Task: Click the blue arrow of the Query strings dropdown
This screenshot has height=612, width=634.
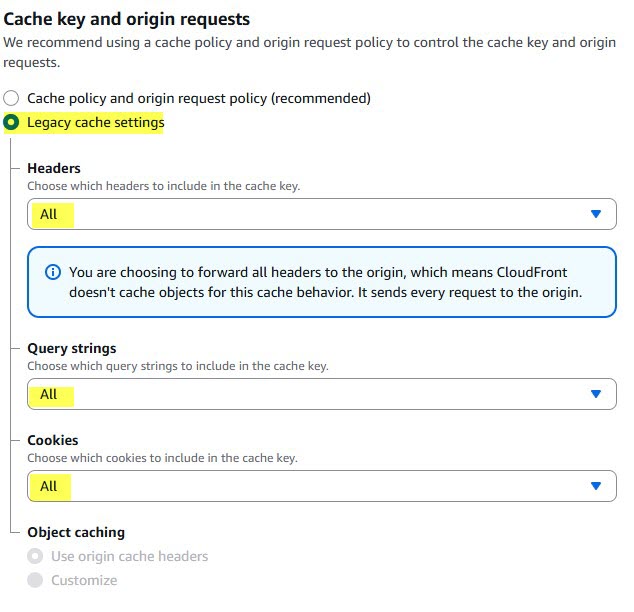Action: click(596, 394)
